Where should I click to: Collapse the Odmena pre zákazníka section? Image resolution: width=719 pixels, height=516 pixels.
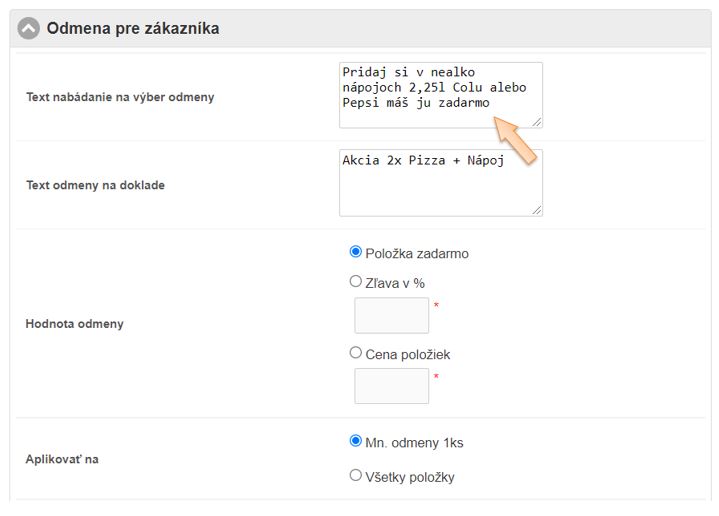click(x=28, y=29)
